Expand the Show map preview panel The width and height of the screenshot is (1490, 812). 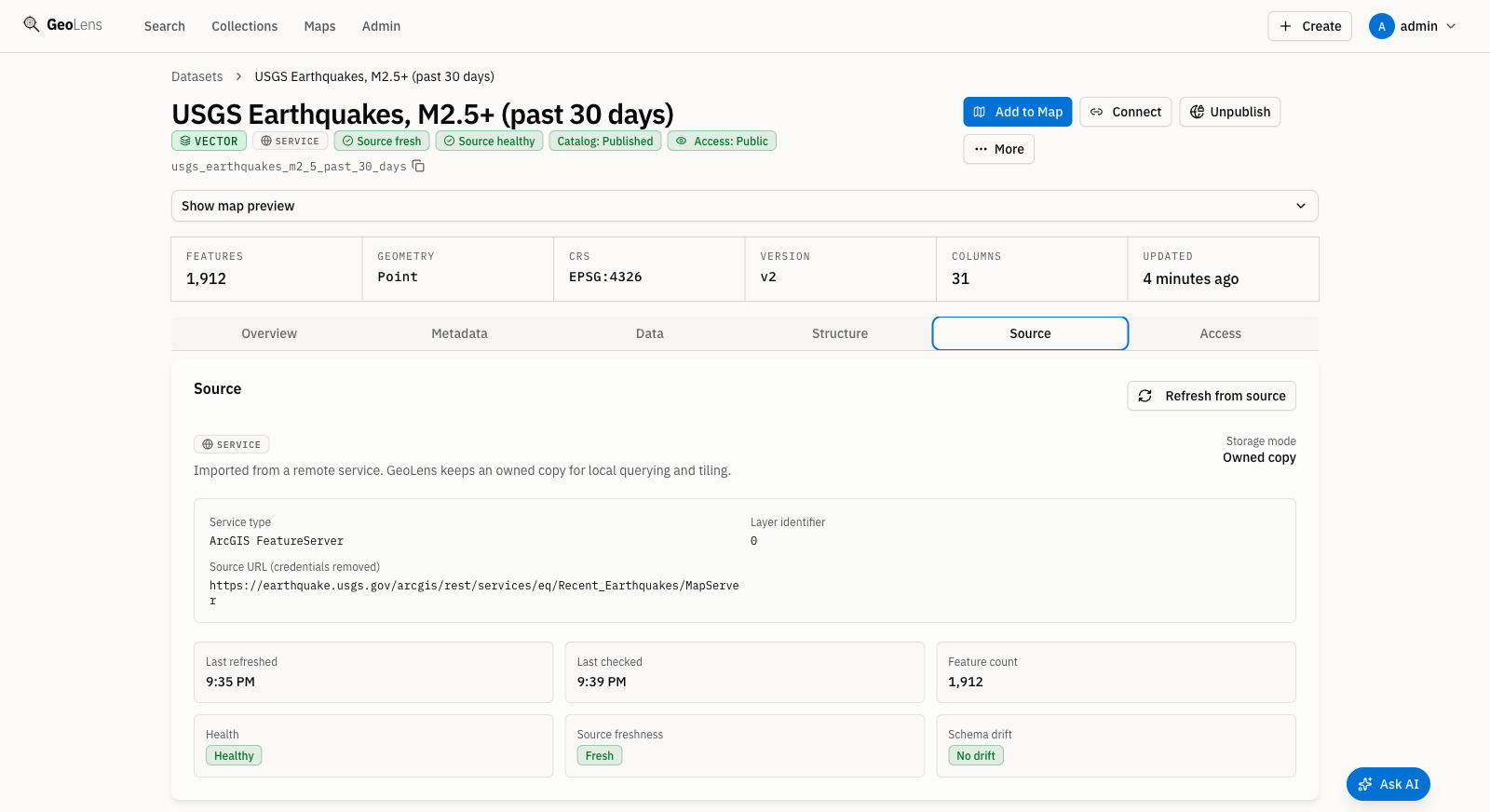click(x=745, y=206)
